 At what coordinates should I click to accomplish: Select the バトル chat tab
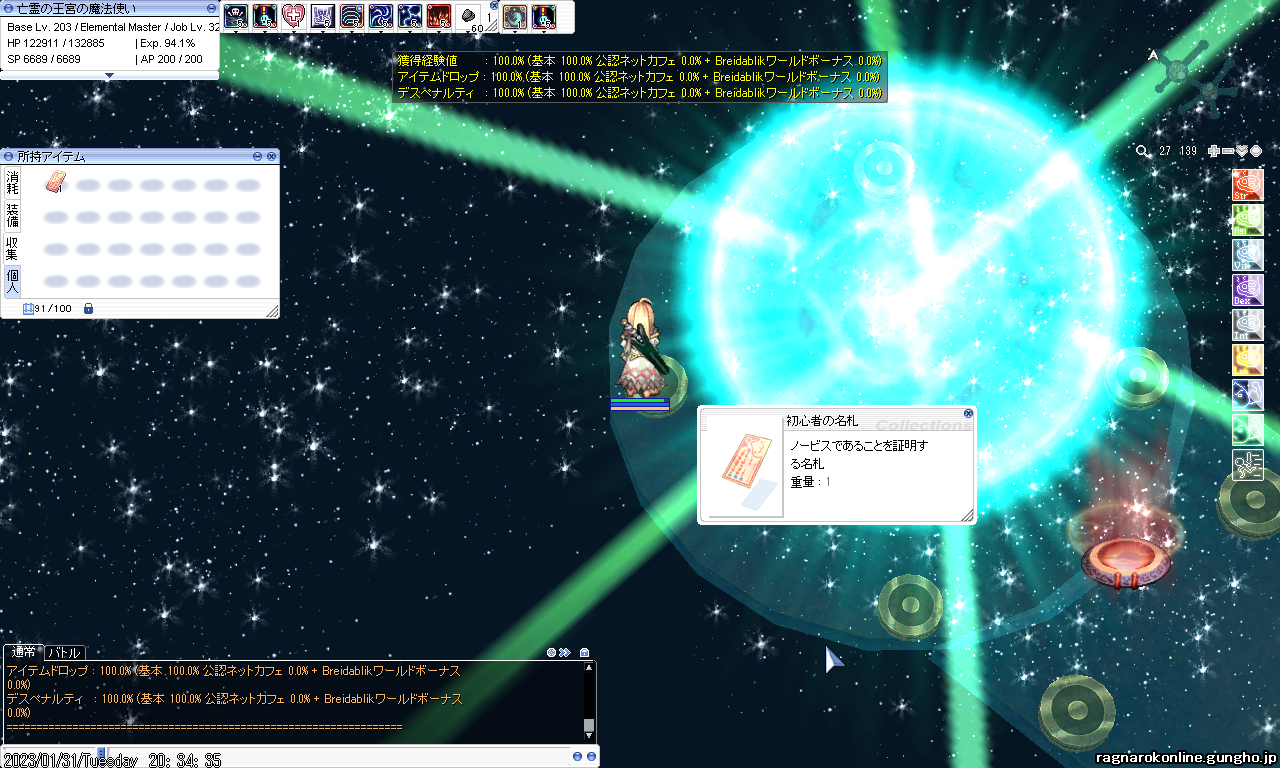[65, 653]
